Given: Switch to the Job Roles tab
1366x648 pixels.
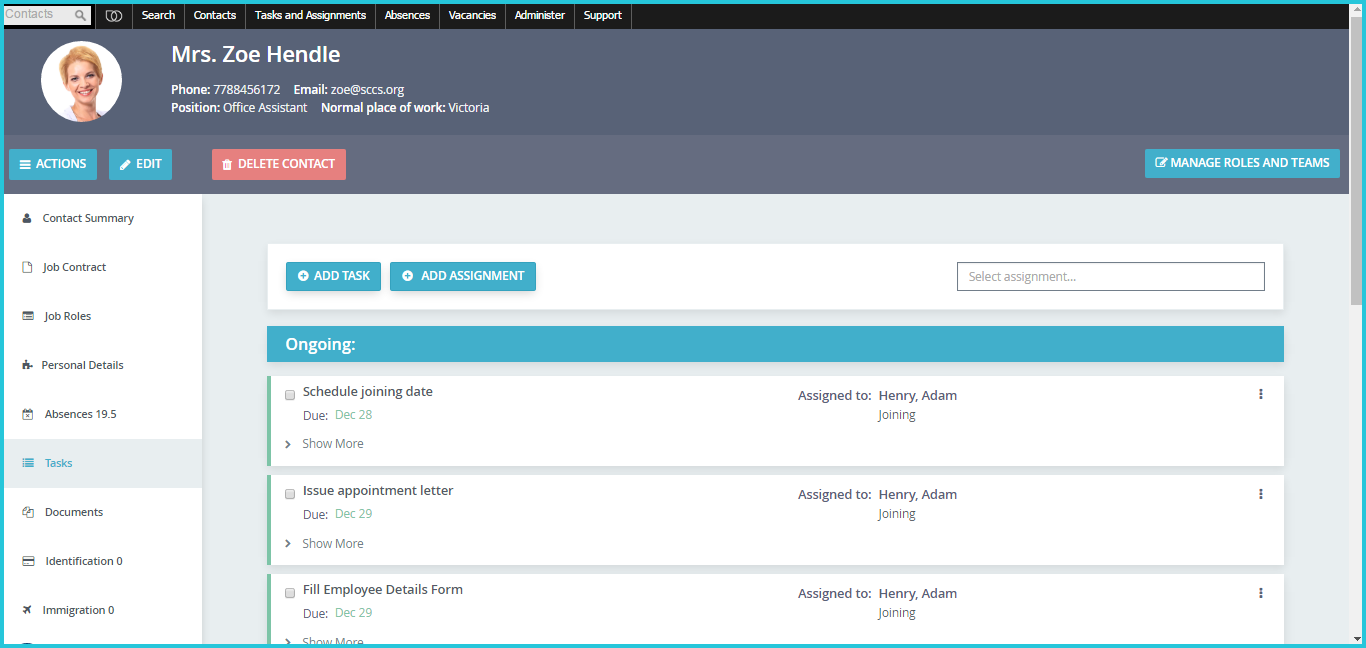Looking at the screenshot, I should point(103,316).
